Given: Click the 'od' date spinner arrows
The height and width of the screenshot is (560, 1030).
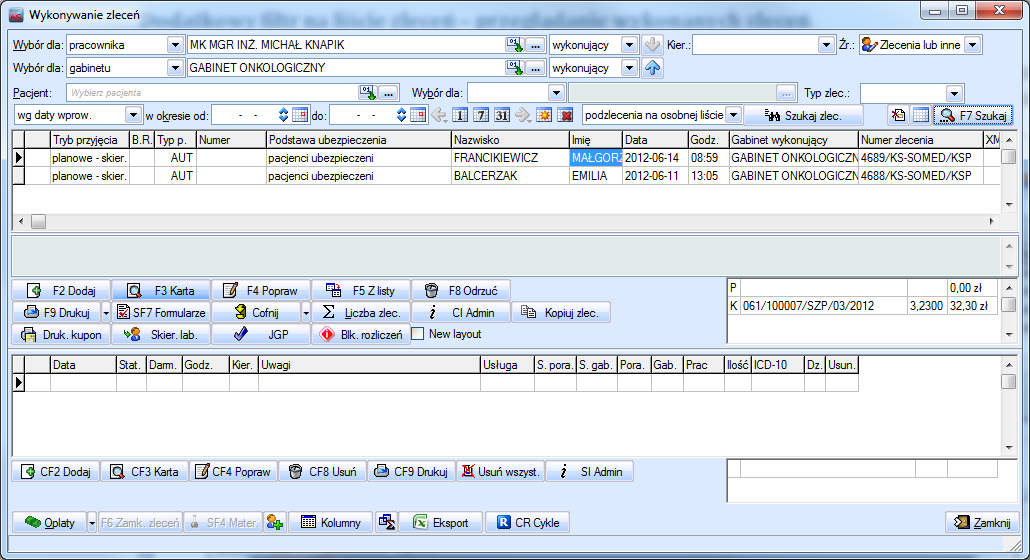Looking at the screenshot, I should [283, 115].
